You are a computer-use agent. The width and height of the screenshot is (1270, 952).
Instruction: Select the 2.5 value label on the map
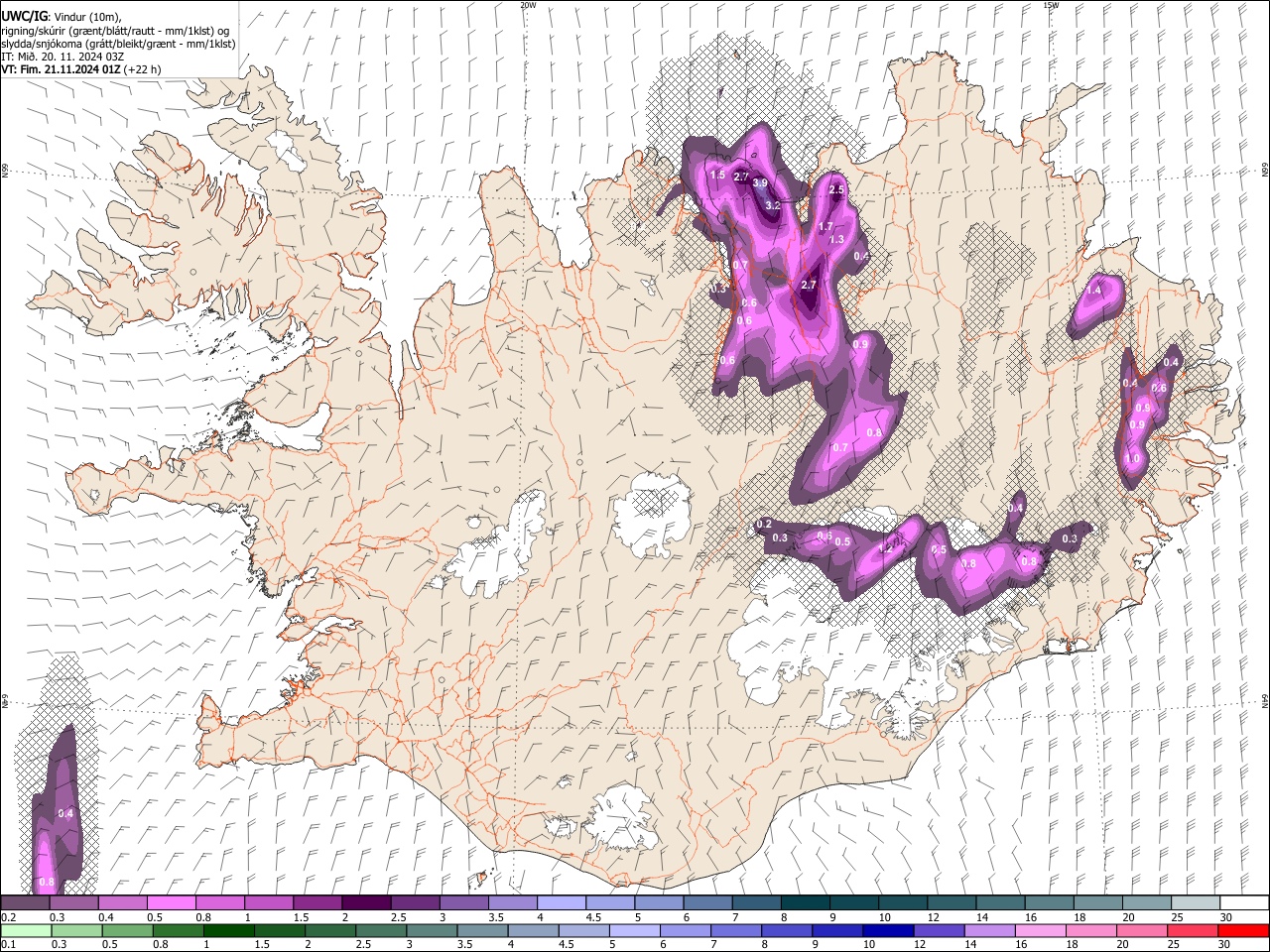pos(836,189)
